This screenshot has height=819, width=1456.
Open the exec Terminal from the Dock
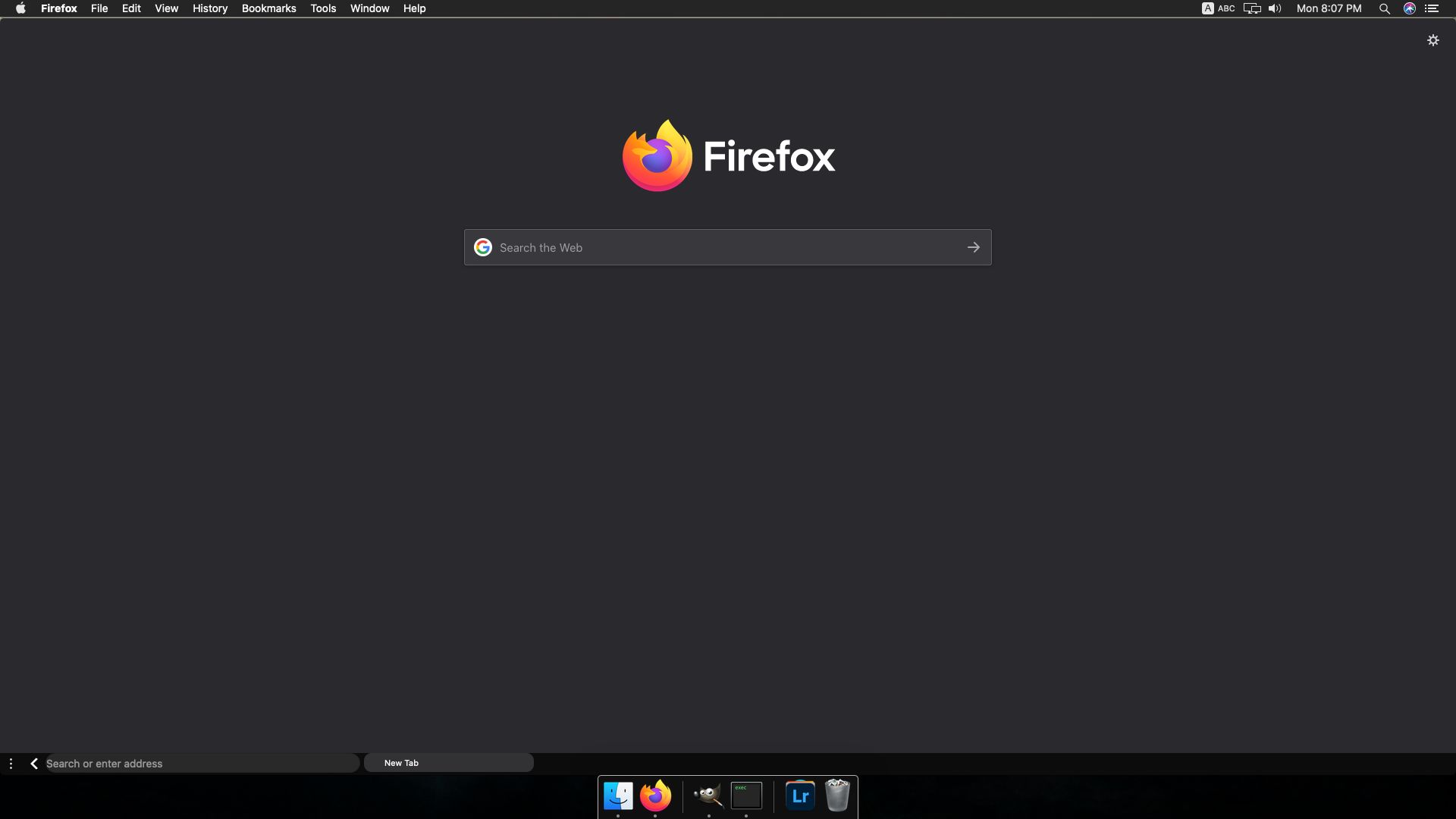(x=745, y=796)
